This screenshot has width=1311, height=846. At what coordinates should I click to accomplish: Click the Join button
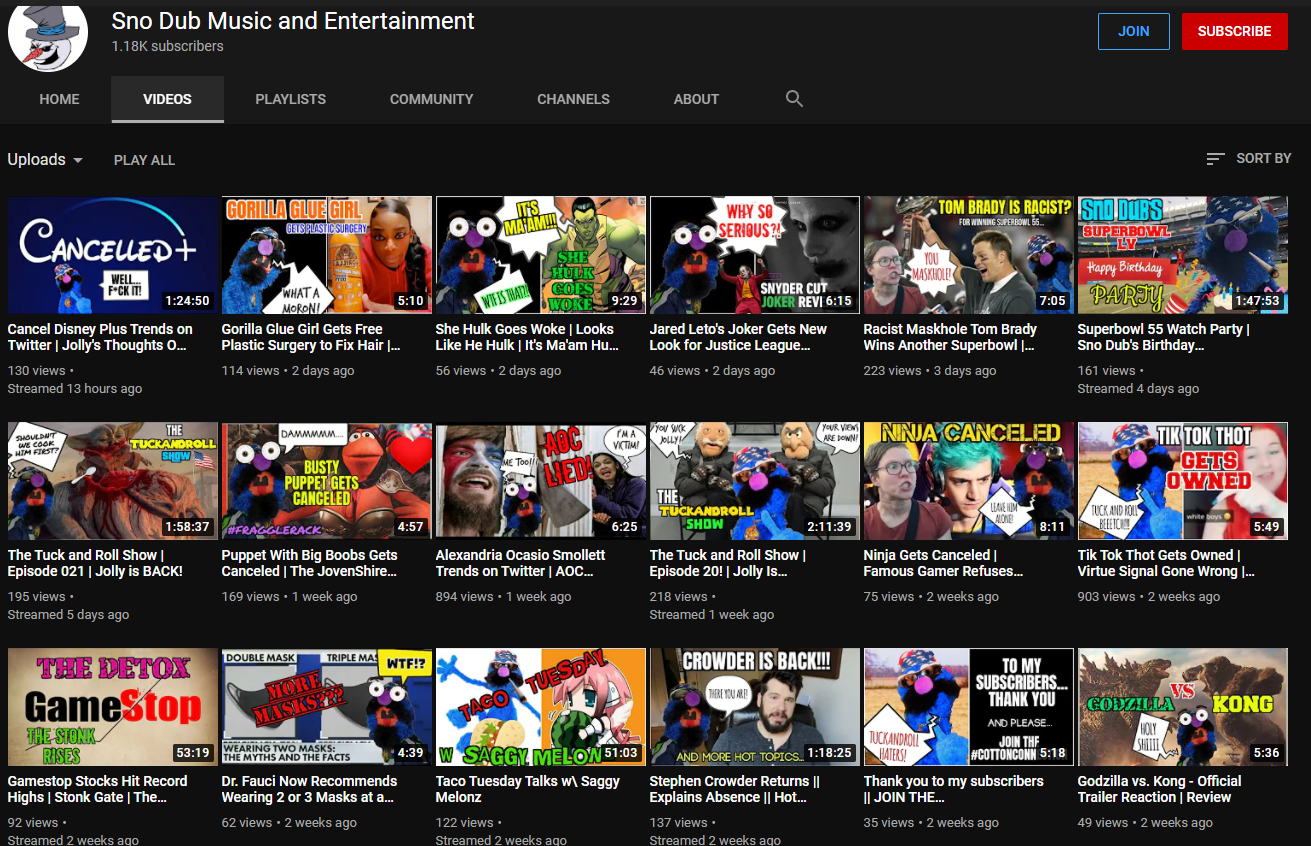(x=1133, y=31)
